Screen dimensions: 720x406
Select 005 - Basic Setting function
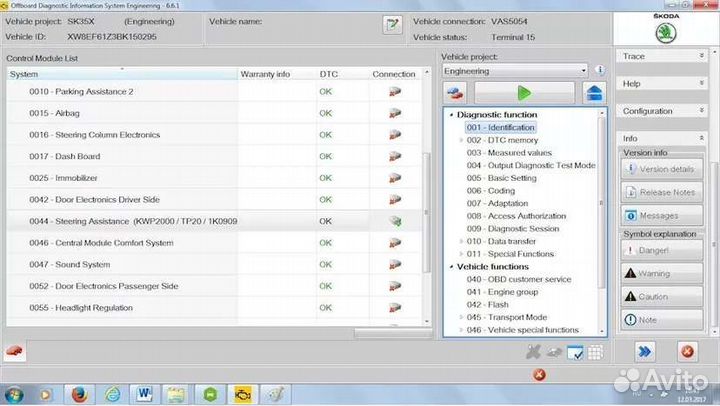(x=501, y=178)
